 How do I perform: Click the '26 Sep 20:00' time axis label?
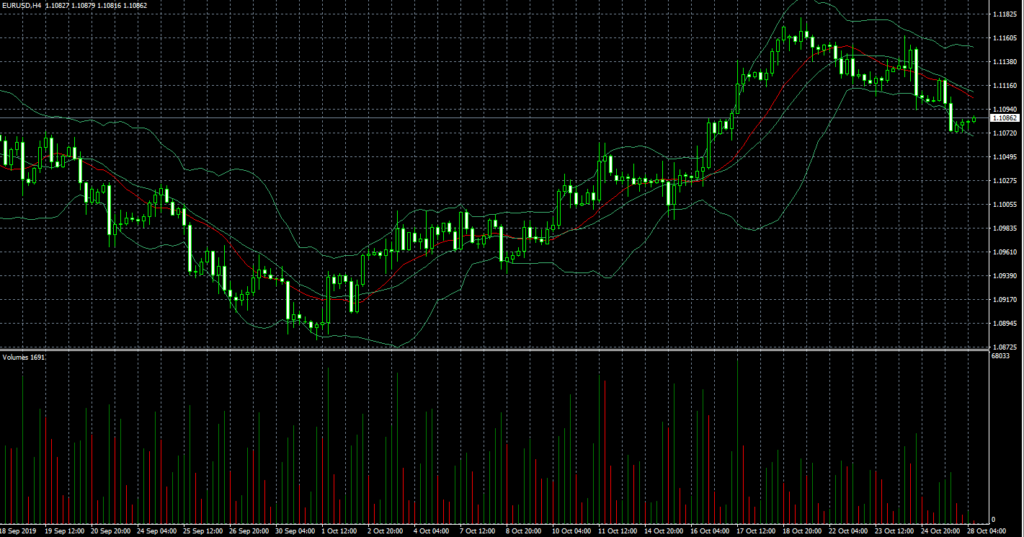(249, 531)
